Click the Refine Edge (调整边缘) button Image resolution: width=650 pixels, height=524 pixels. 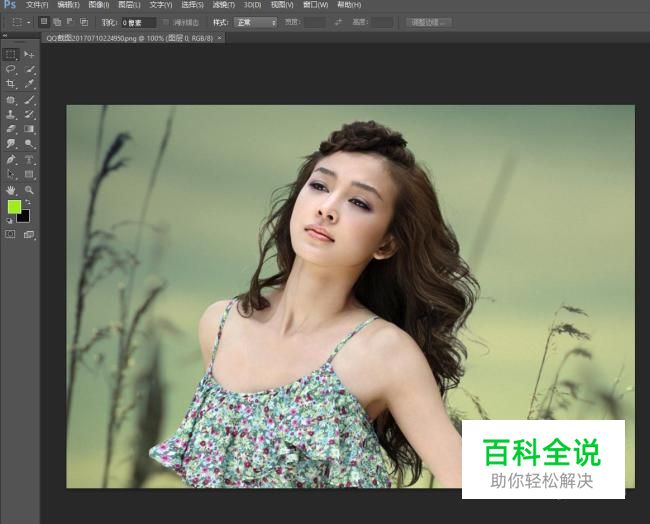click(428, 22)
